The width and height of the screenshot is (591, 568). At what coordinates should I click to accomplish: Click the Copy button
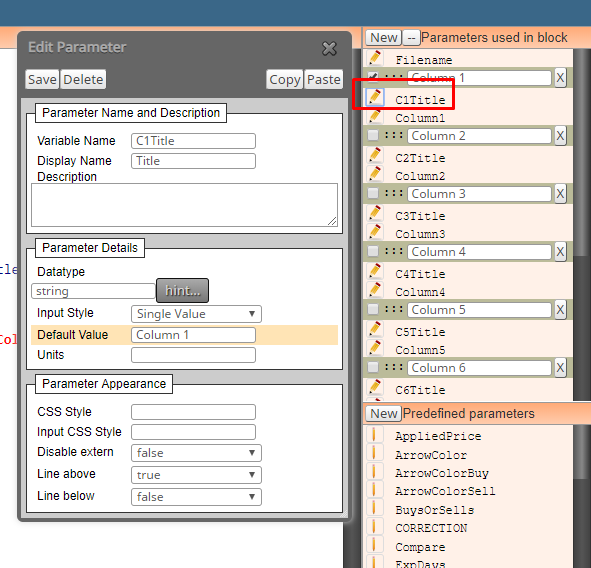coord(285,79)
